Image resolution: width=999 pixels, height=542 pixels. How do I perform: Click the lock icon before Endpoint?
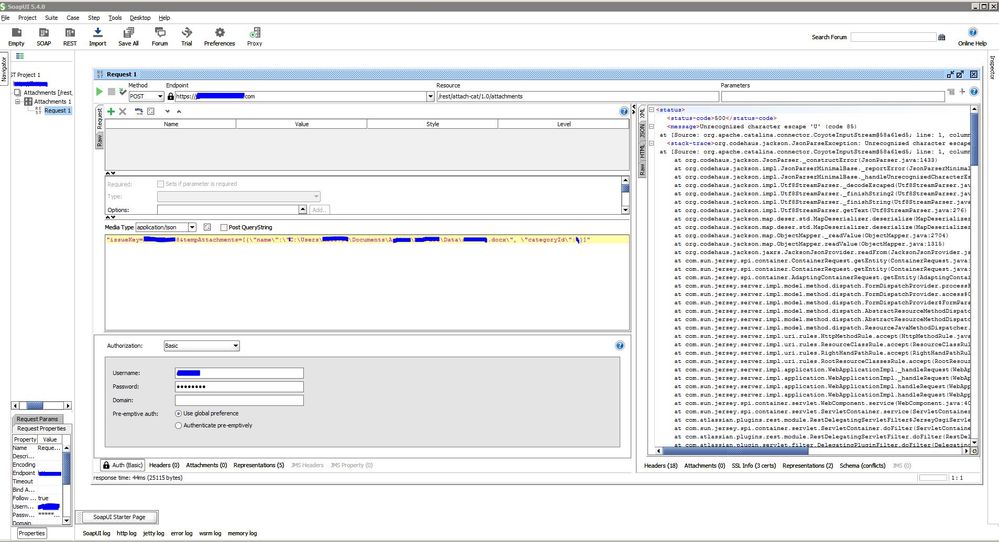coord(170,96)
